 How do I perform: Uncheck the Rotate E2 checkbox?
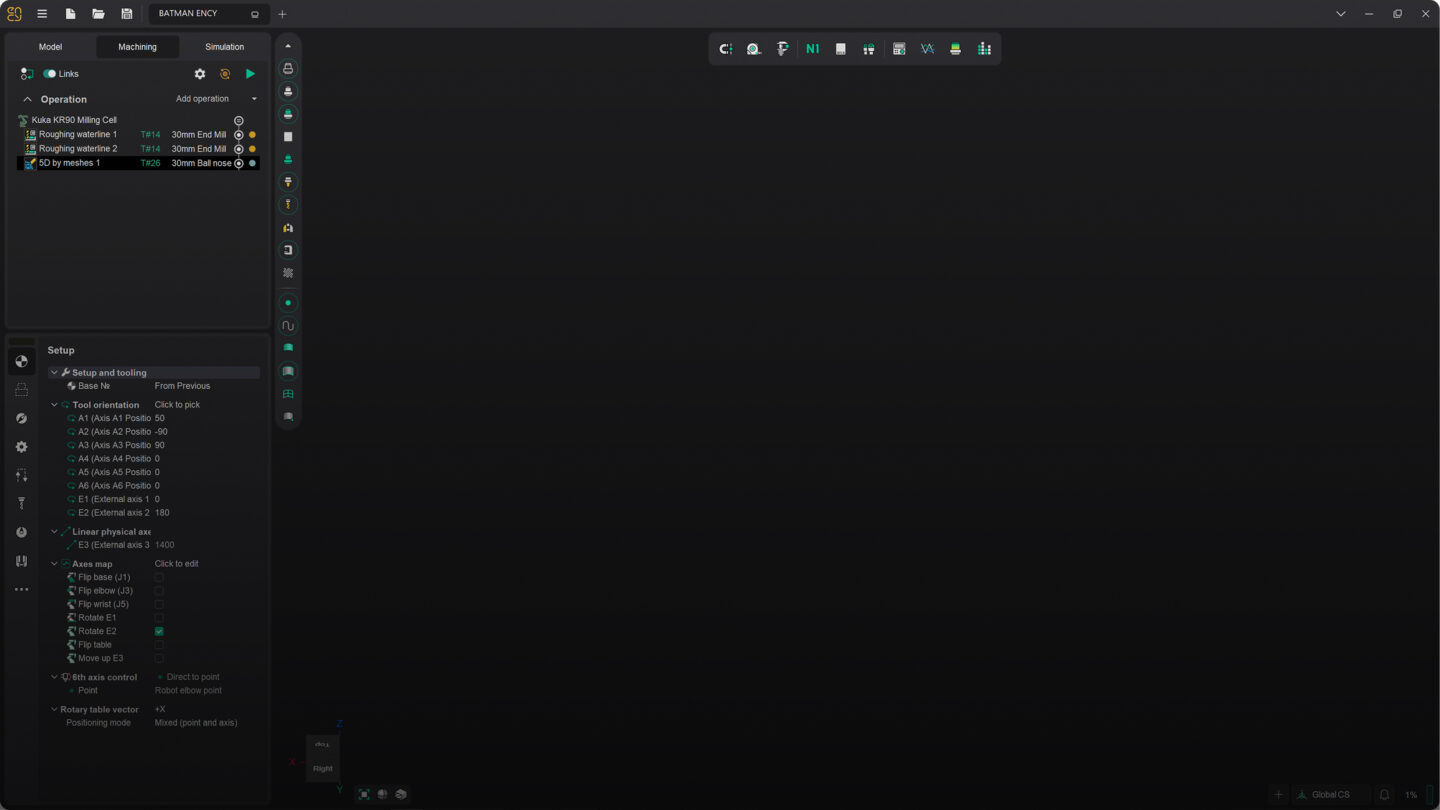point(159,632)
